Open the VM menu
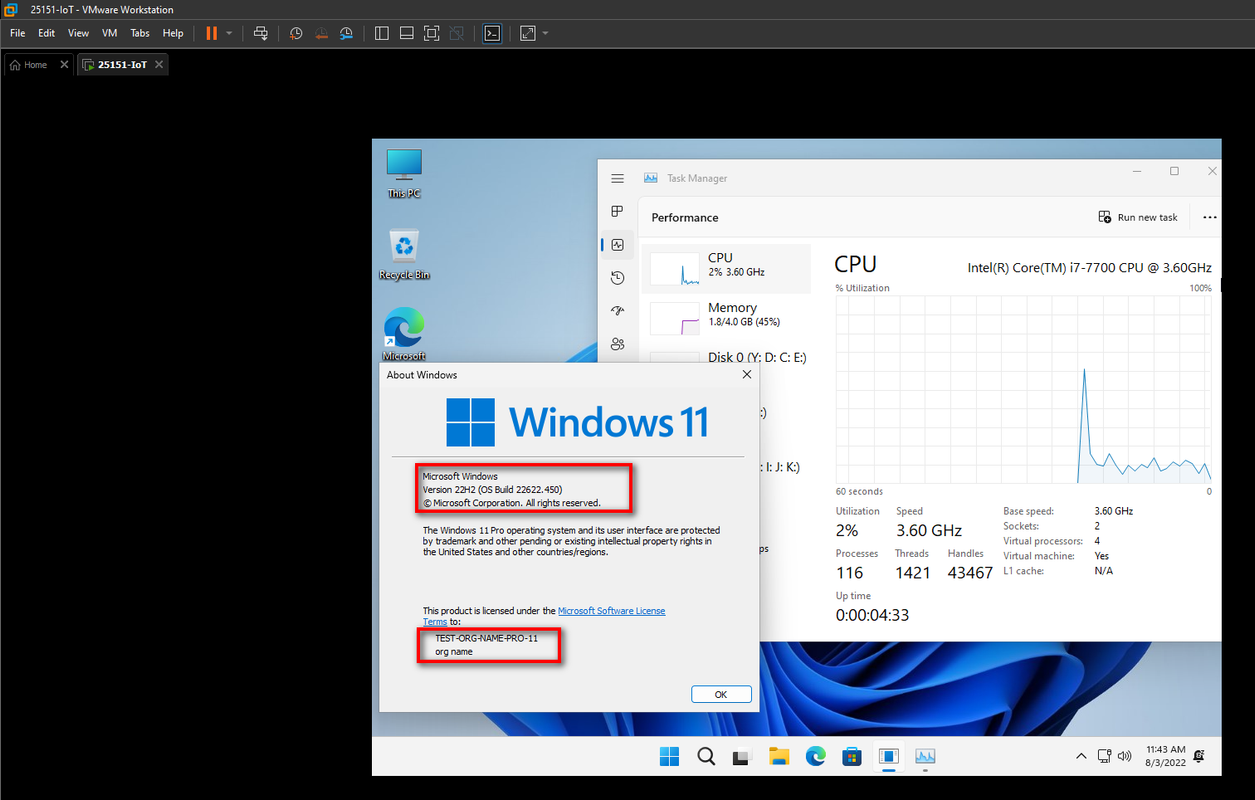The width and height of the screenshot is (1255, 800). (x=110, y=33)
